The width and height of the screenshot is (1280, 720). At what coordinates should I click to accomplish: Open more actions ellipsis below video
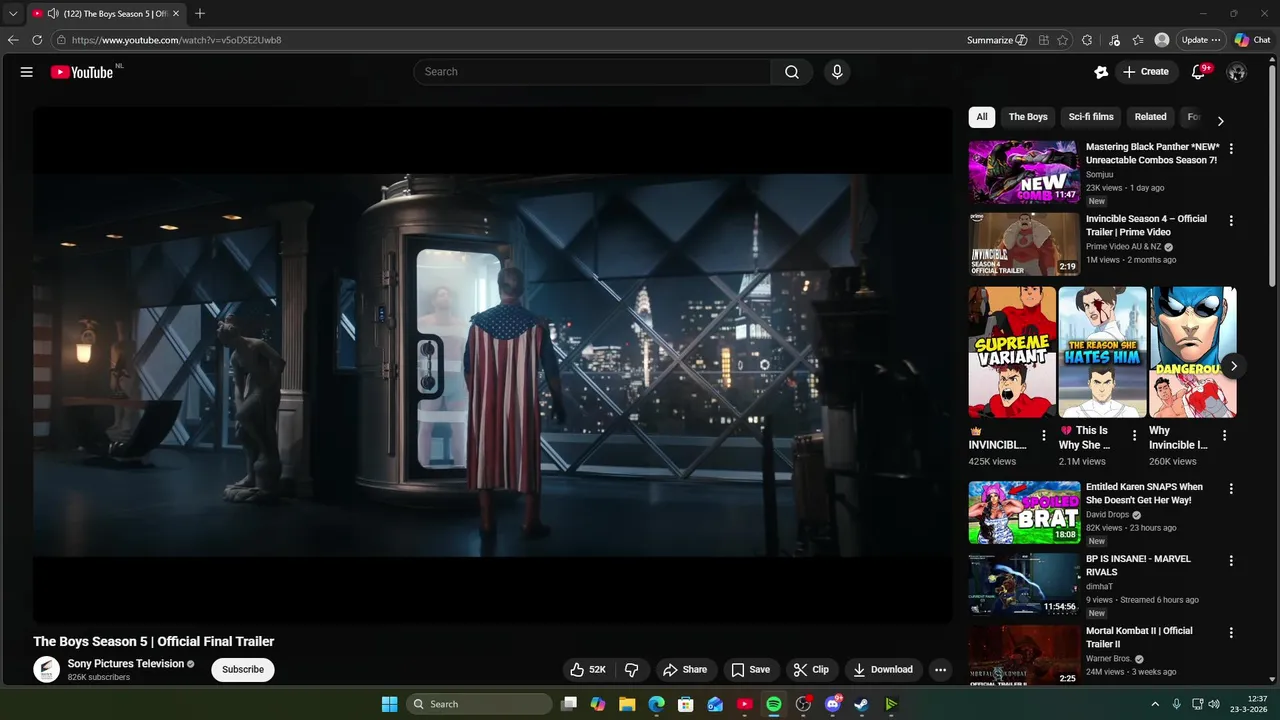940,670
